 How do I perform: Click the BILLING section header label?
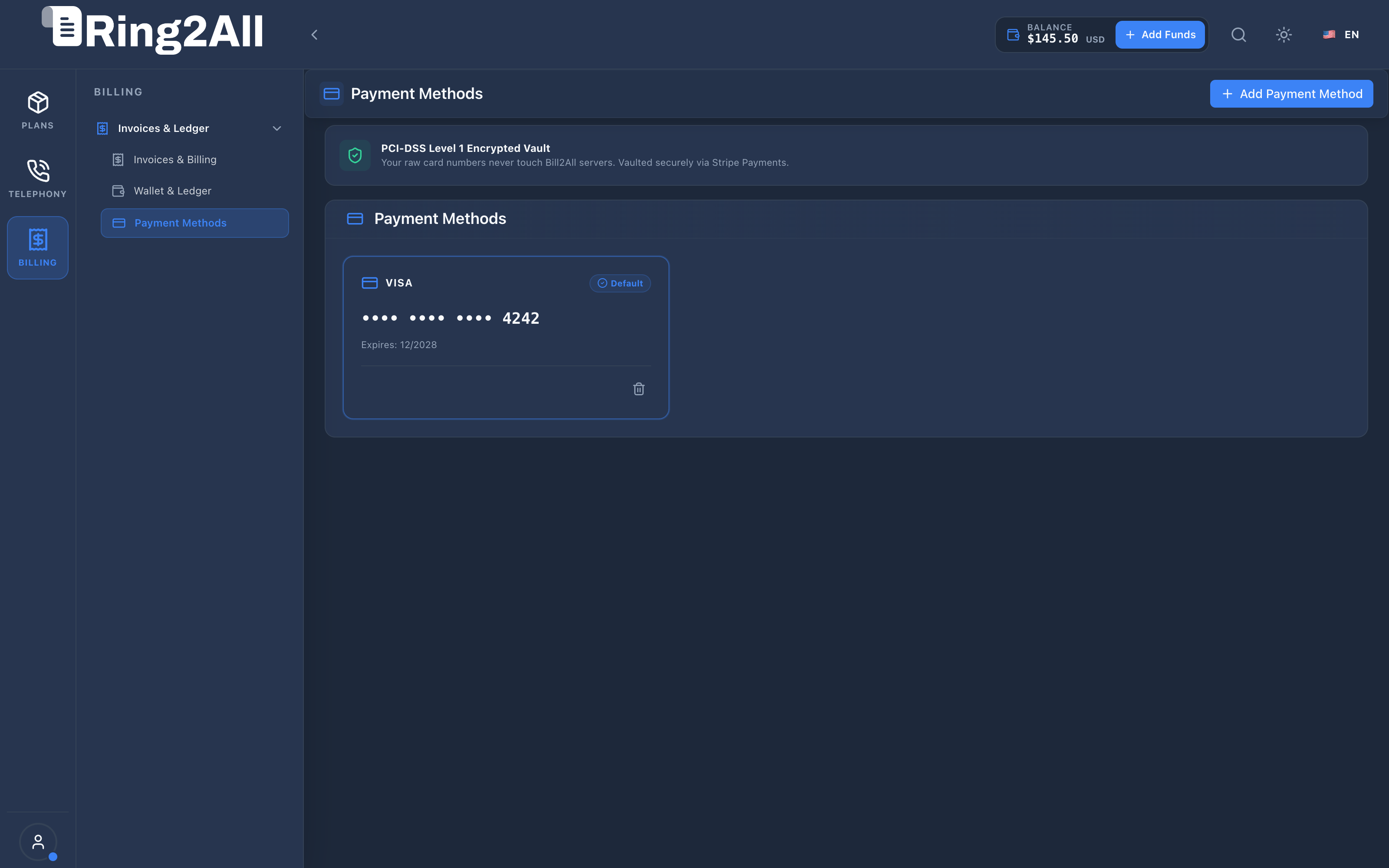(x=118, y=92)
